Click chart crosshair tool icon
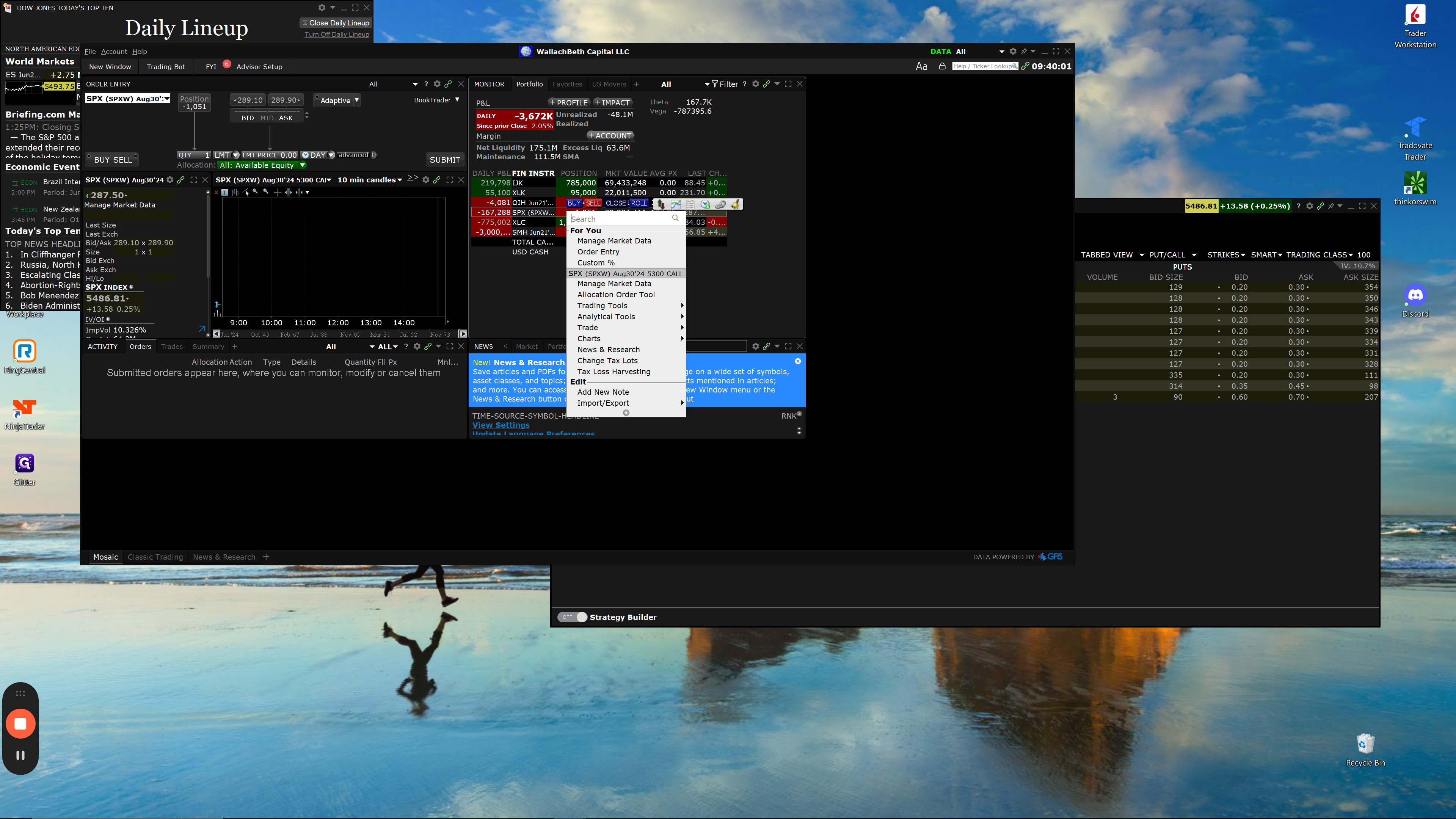Image resolution: width=1456 pixels, height=819 pixels. tap(277, 192)
